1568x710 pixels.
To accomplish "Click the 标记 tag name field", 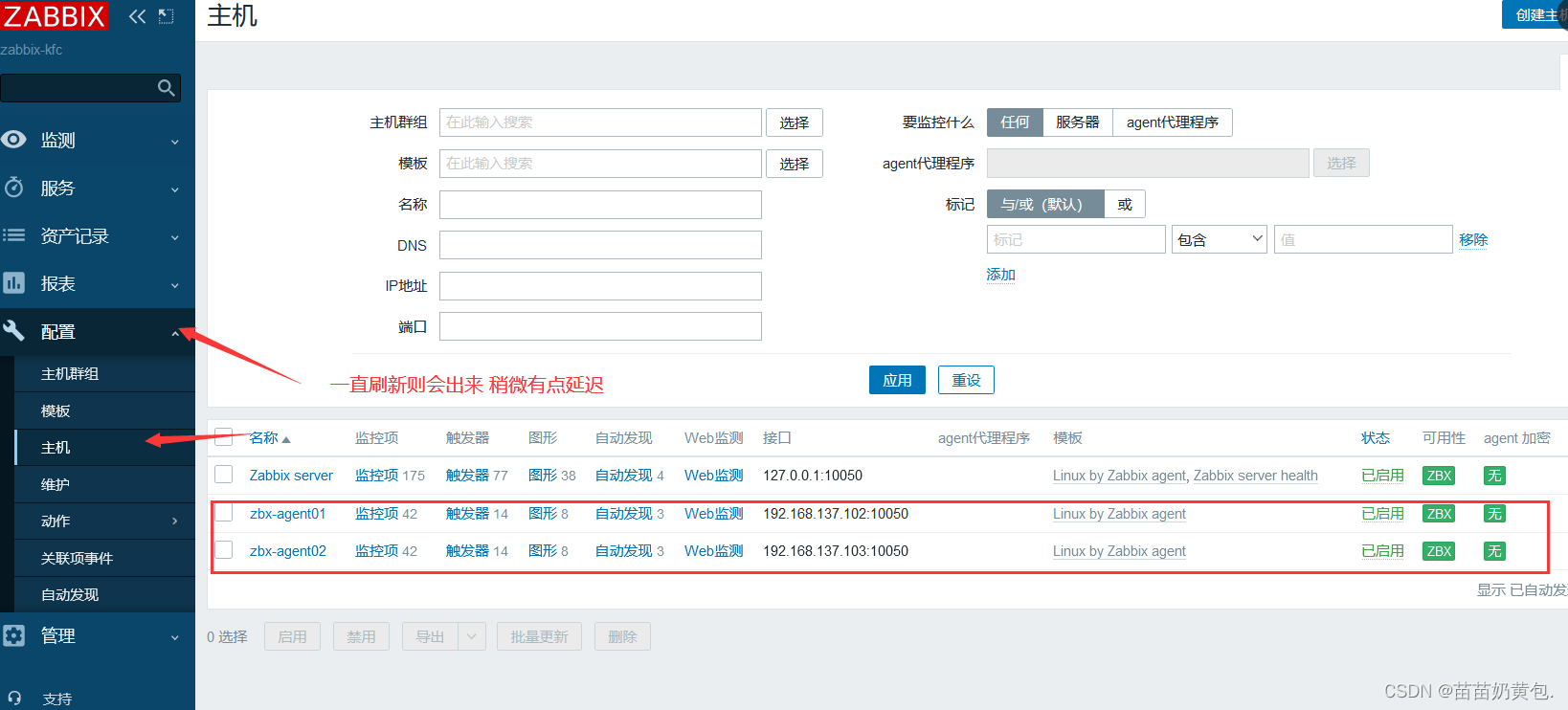I will pos(1076,239).
